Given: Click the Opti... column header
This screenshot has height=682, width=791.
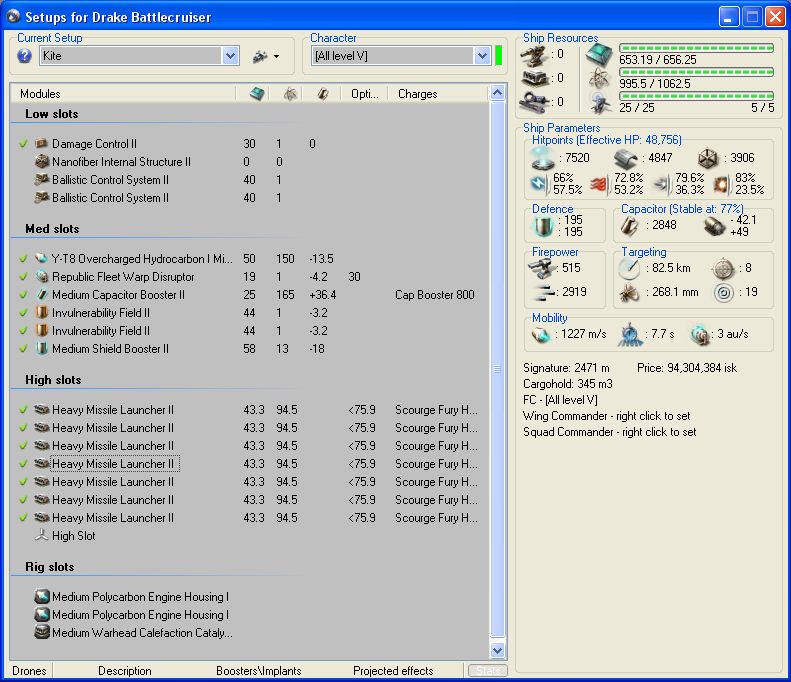Looking at the screenshot, I should click(x=364, y=94).
